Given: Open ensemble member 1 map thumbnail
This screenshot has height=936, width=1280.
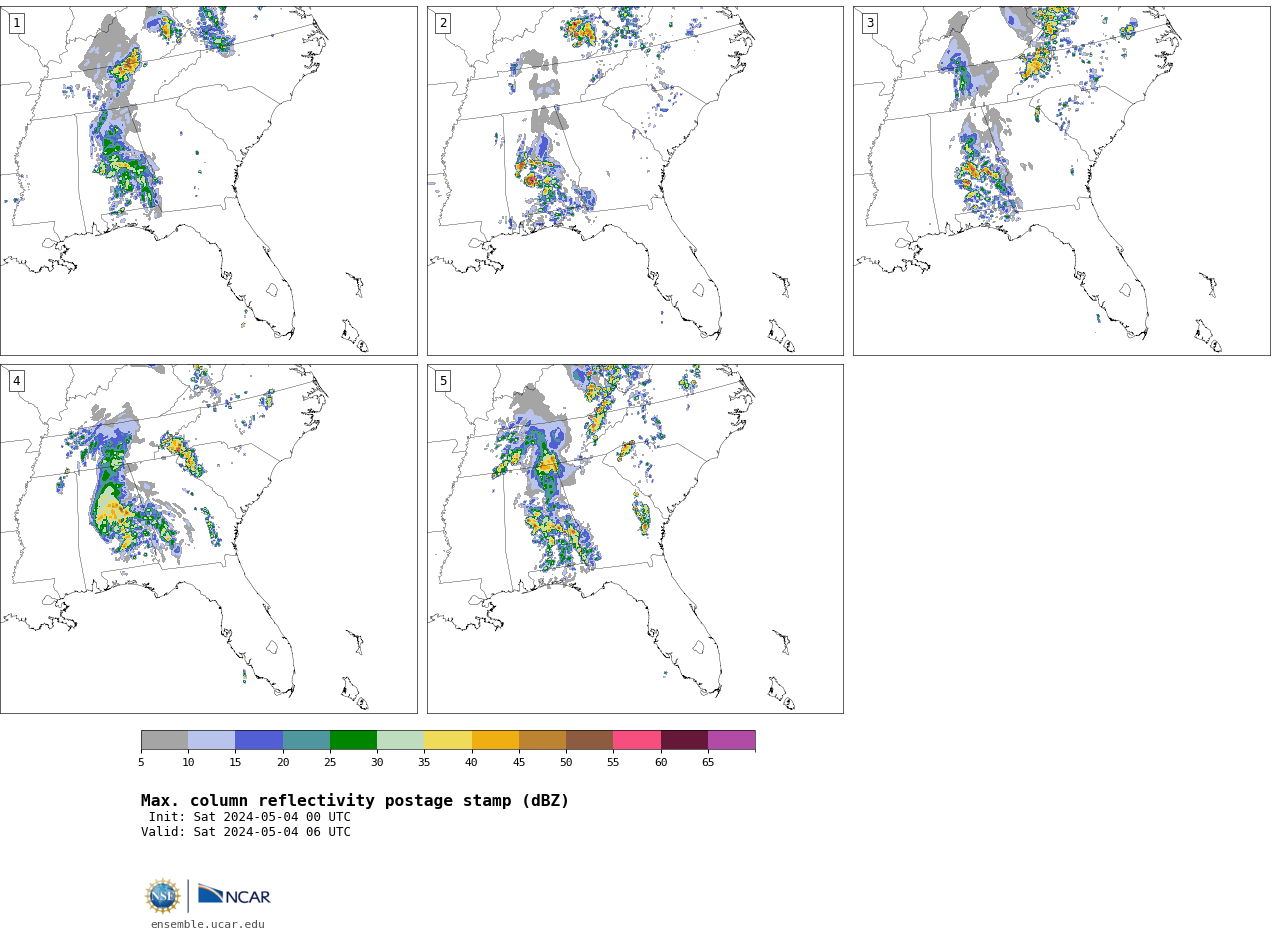Looking at the screenshot, I should tap(208, 181).
